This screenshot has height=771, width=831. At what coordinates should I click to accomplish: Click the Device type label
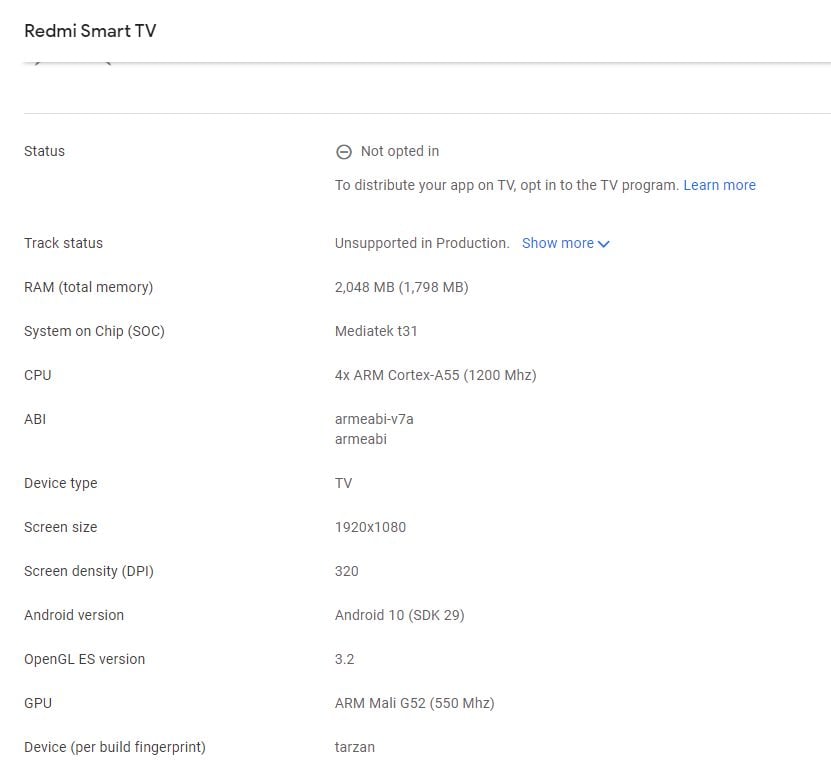click(x=60, y=483)
